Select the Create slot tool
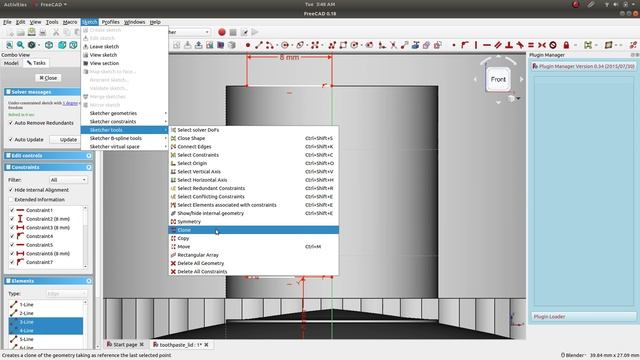640x360 pixels. pos(369,45)
